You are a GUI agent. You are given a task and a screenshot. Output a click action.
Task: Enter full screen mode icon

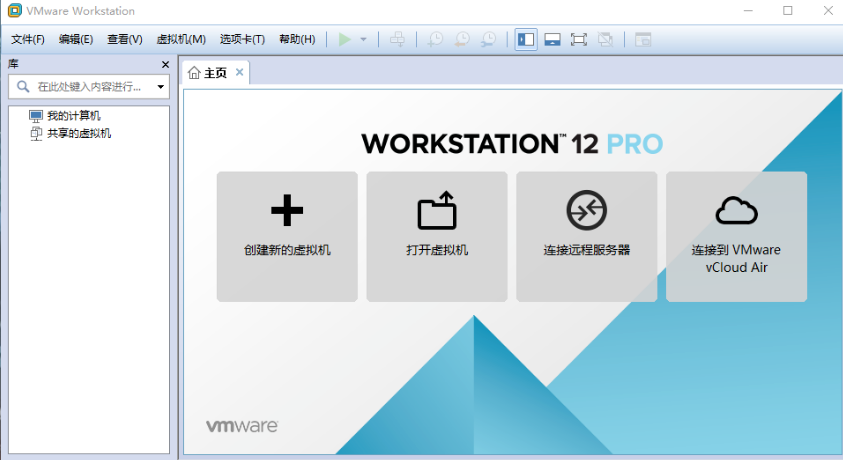(x=578, y=39)
